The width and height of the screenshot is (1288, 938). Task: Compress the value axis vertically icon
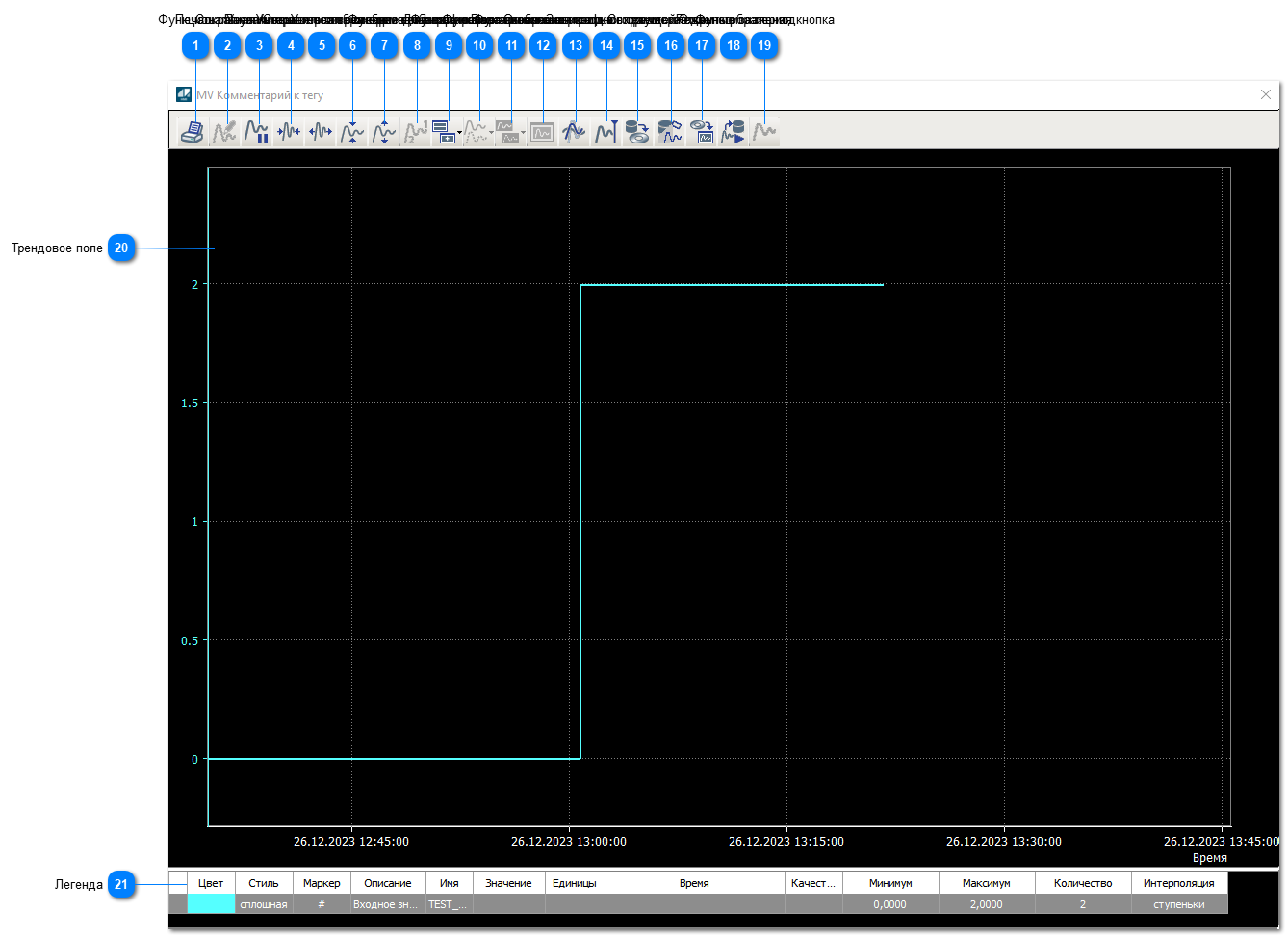351,131
